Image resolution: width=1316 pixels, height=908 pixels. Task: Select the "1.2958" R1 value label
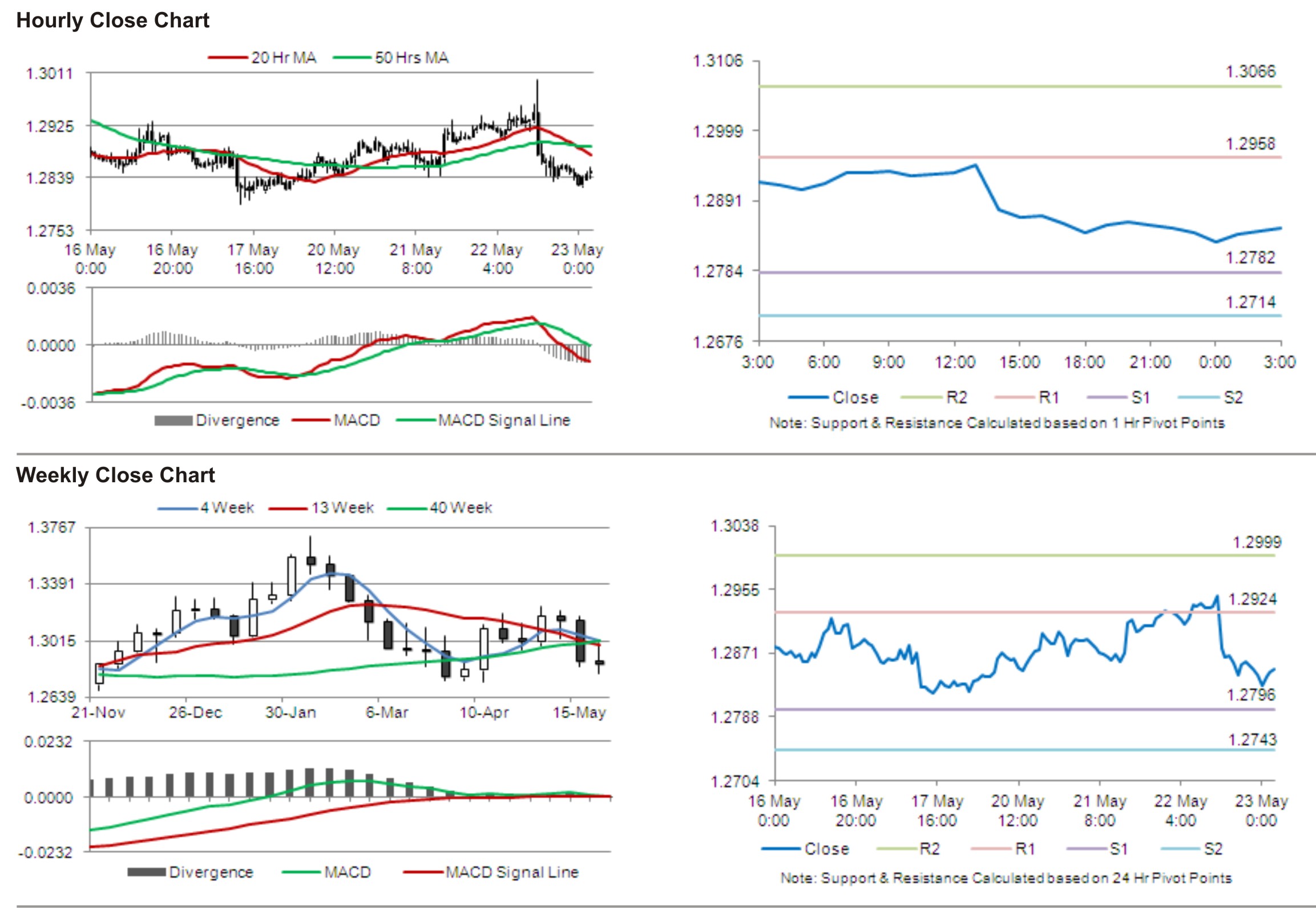click(x=1250, y=143)
